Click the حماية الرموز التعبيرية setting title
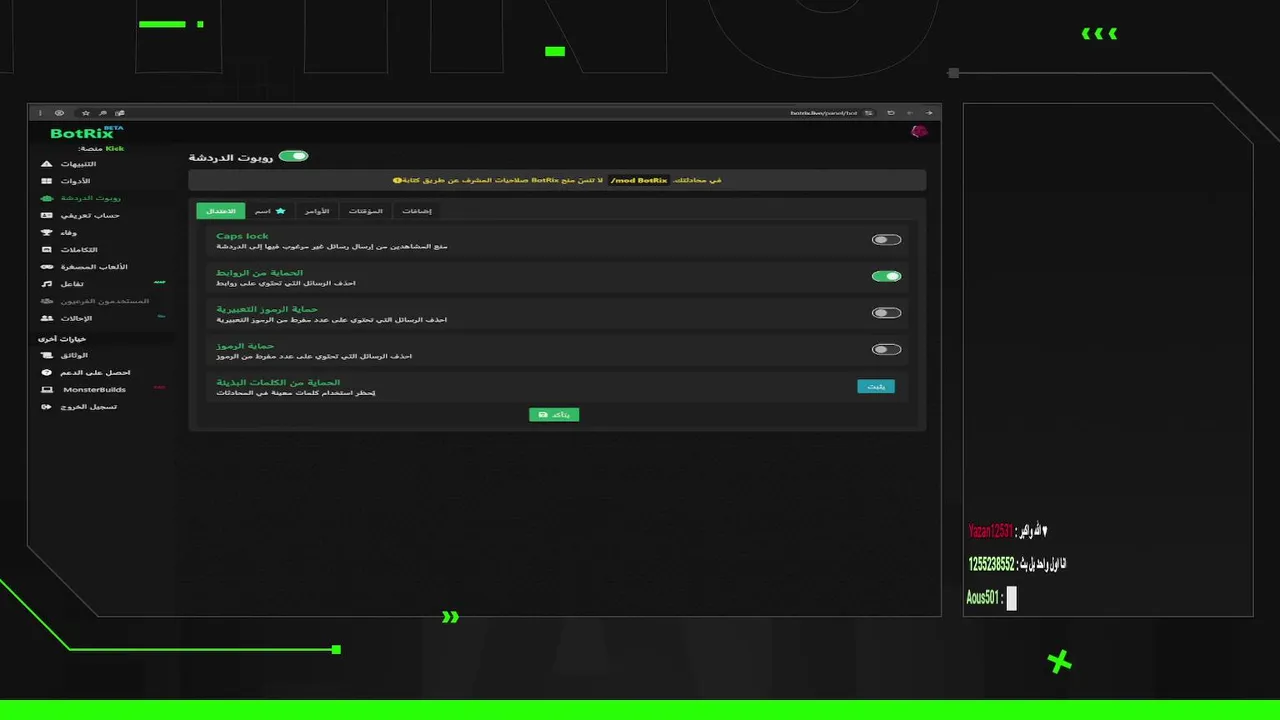1280x720 pixels. coord(265,309)
